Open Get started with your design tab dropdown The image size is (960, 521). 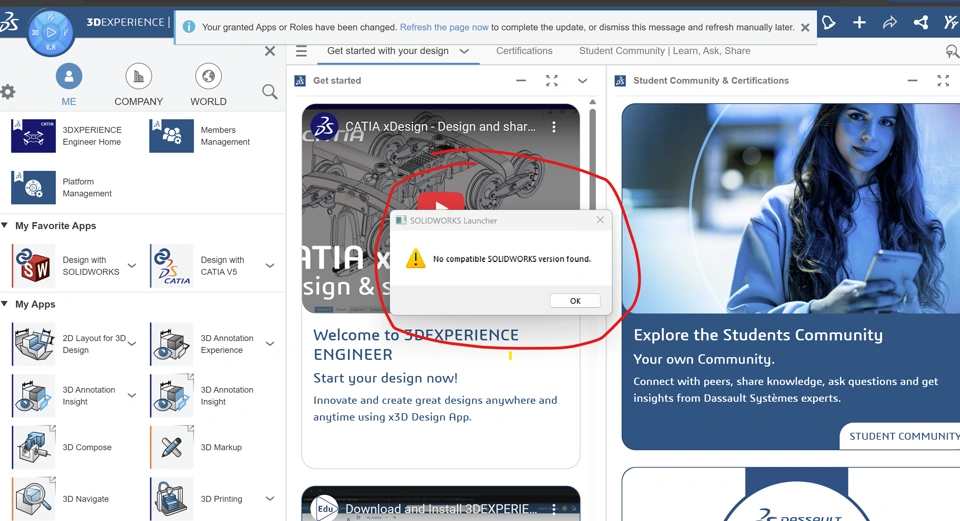464,51
